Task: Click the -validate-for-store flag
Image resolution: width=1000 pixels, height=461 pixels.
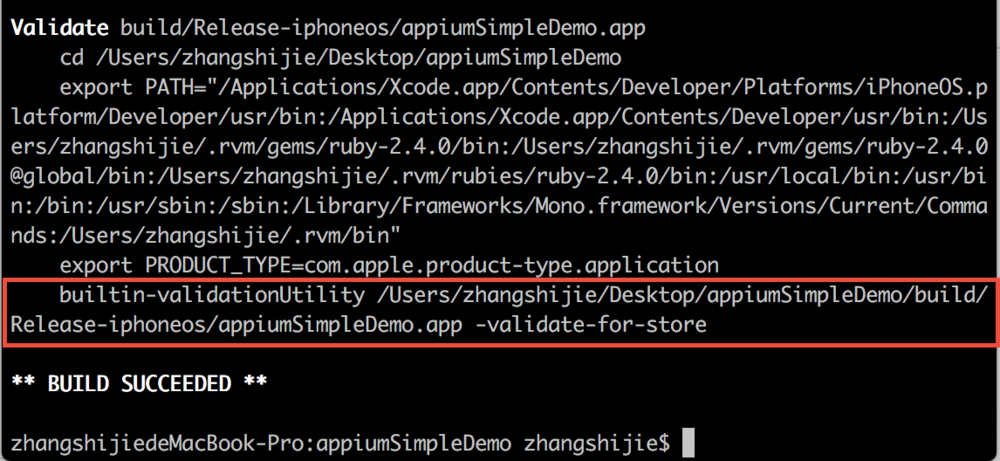Action: click(591, 324)
